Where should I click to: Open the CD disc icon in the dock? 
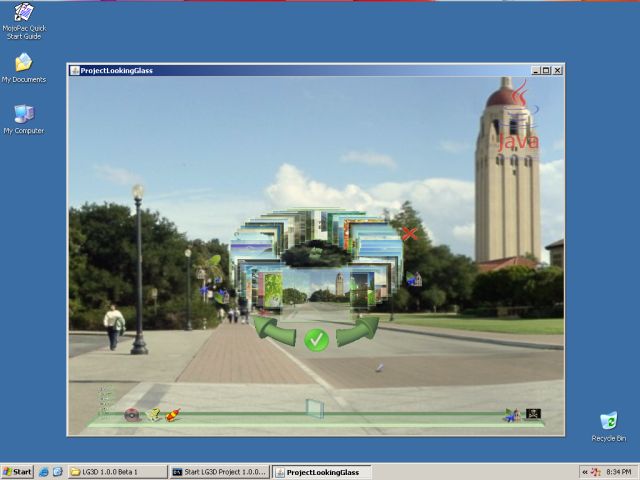pyautogui.click(x=132, y=415)
